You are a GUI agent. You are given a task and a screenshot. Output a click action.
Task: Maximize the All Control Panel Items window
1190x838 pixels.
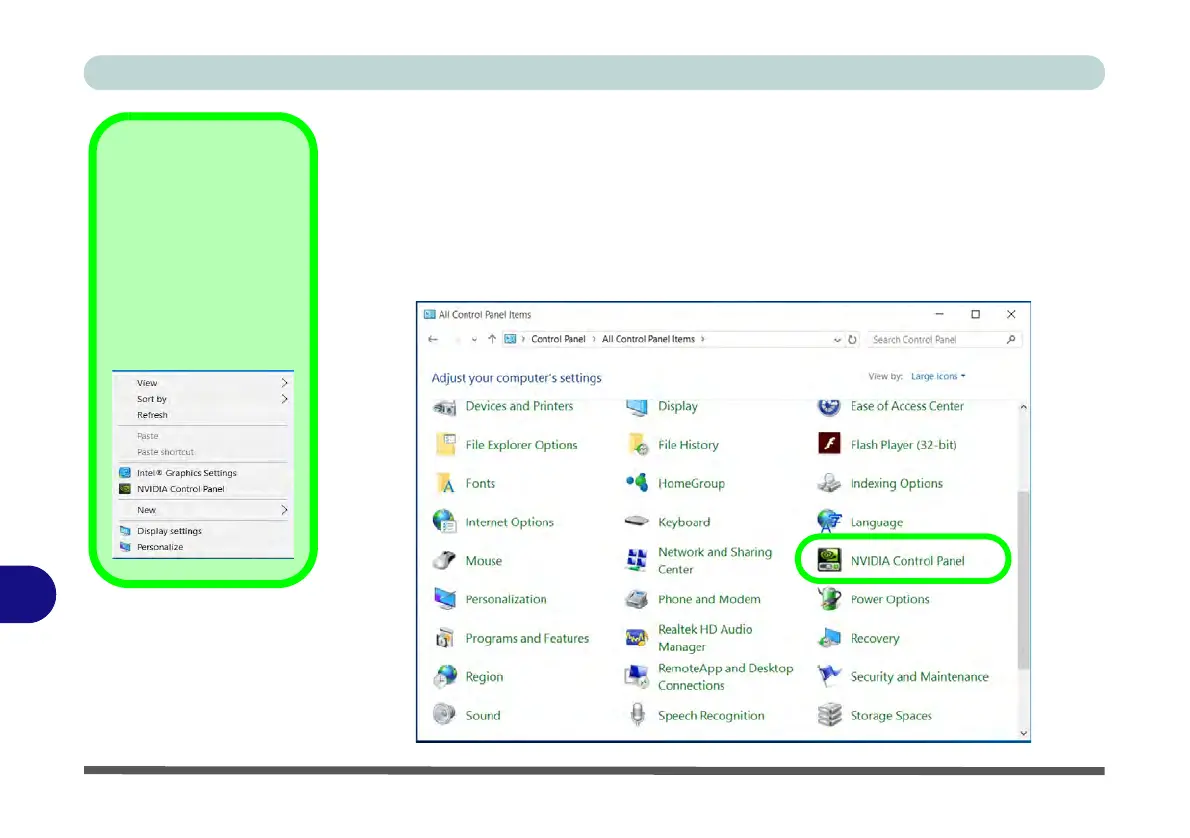pos(975,314)
